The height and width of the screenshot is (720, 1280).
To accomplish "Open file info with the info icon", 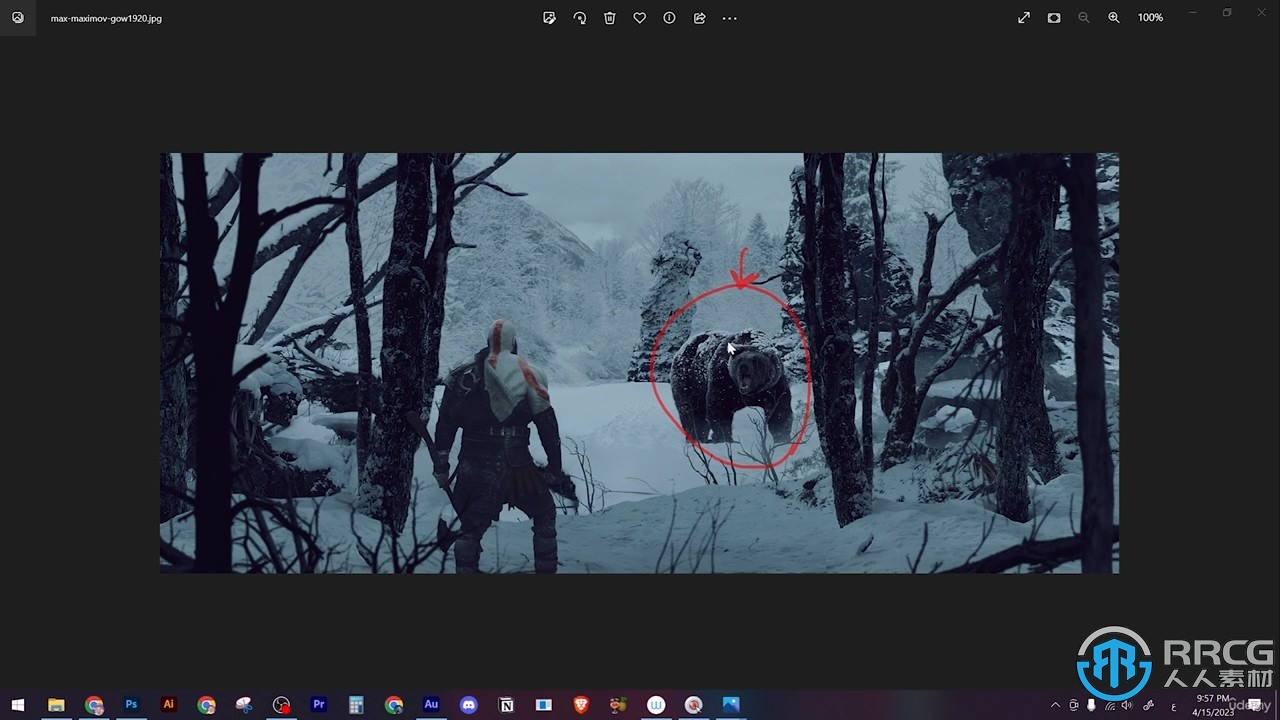I will coord(669,18).
